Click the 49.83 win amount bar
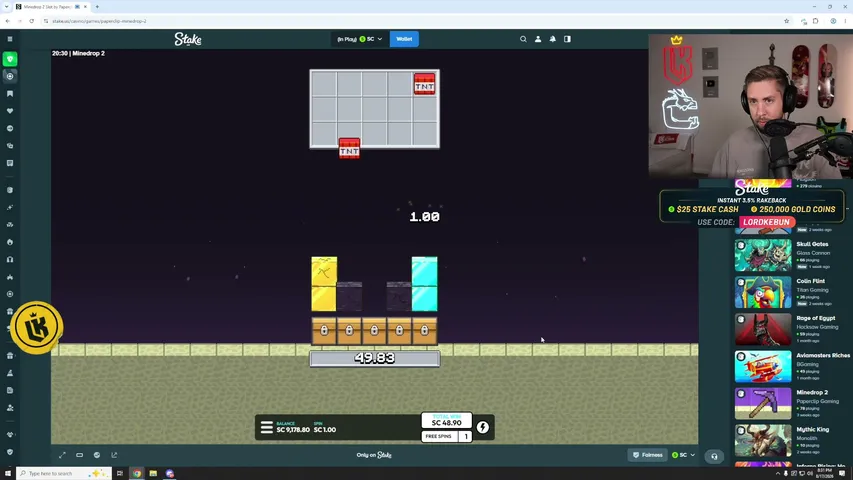Screen dimensions: 853x480 tap(375, 359)
